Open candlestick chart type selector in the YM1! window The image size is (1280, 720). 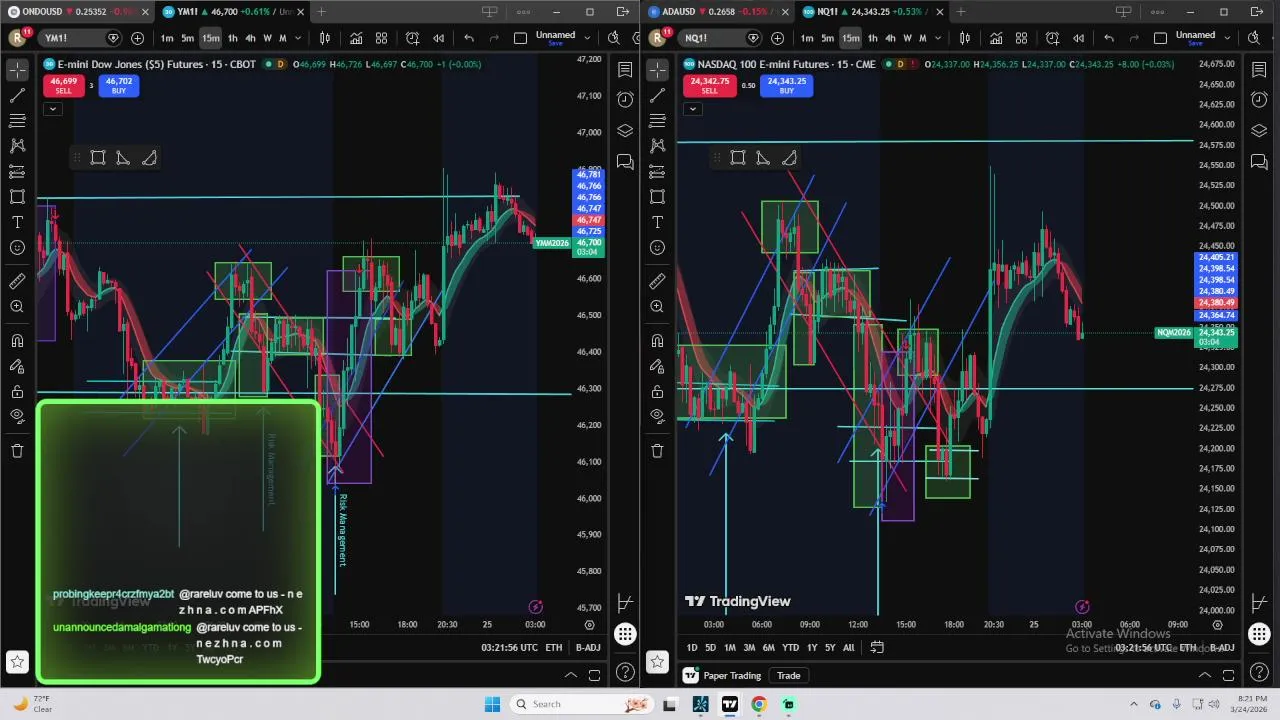(324, 38)
